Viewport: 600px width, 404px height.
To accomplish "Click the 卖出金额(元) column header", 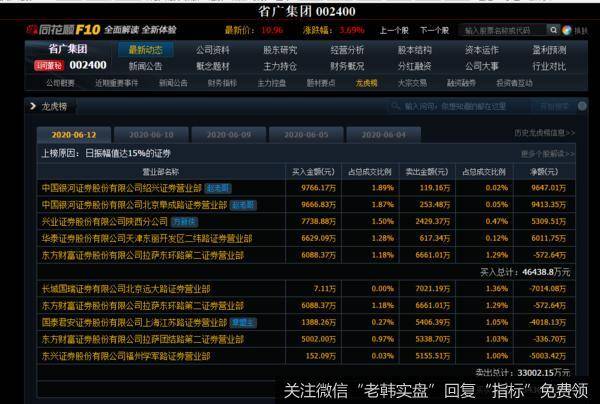I will [427, 172].
